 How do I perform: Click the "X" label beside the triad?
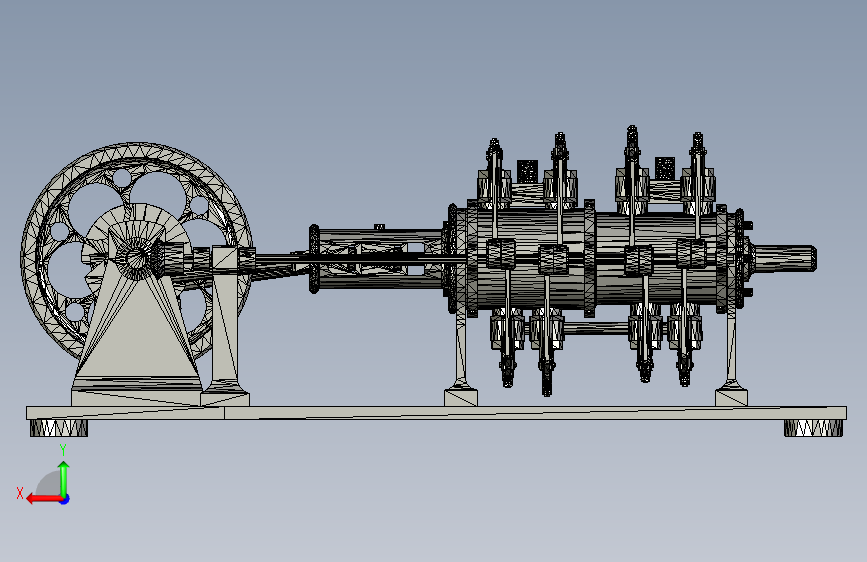pos(20,493)
